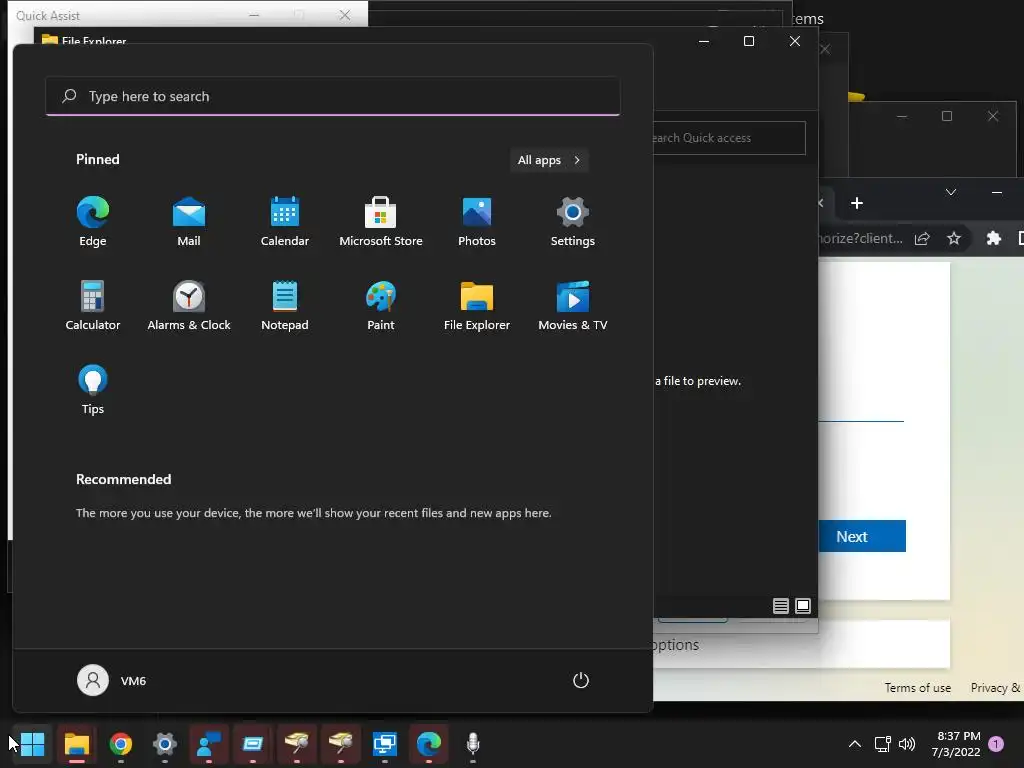Image resolution: width=1024 pixels, height=768 pixels.
Task: Open the Remote Desktop taskbar icon
Action: pyautogui.click(x=385, y=744)
